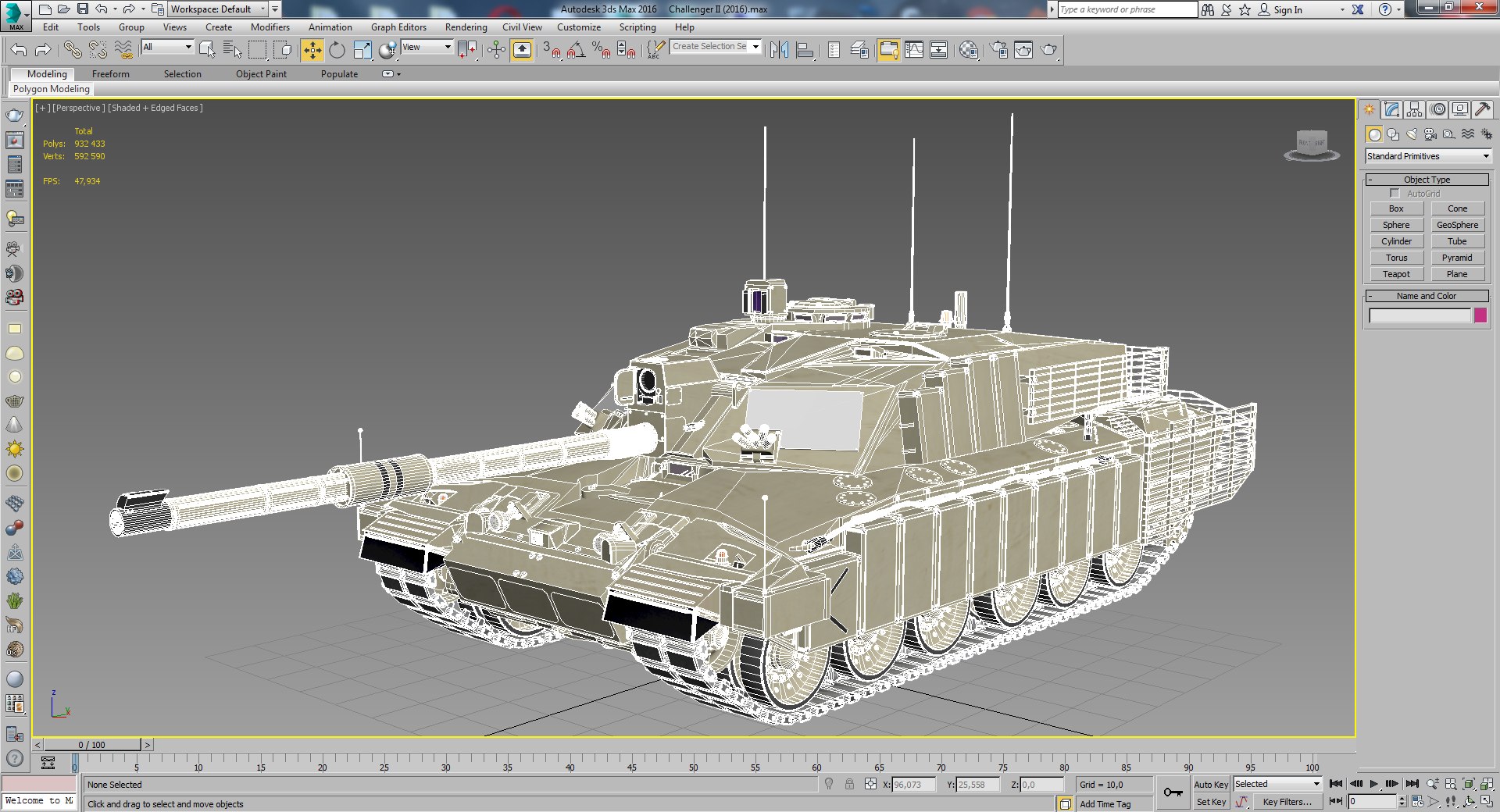This screenshot has height=812, width=1500.
Task: Toggle Select and Move tool
Action: pyautogui.click(x=312, y=50)
